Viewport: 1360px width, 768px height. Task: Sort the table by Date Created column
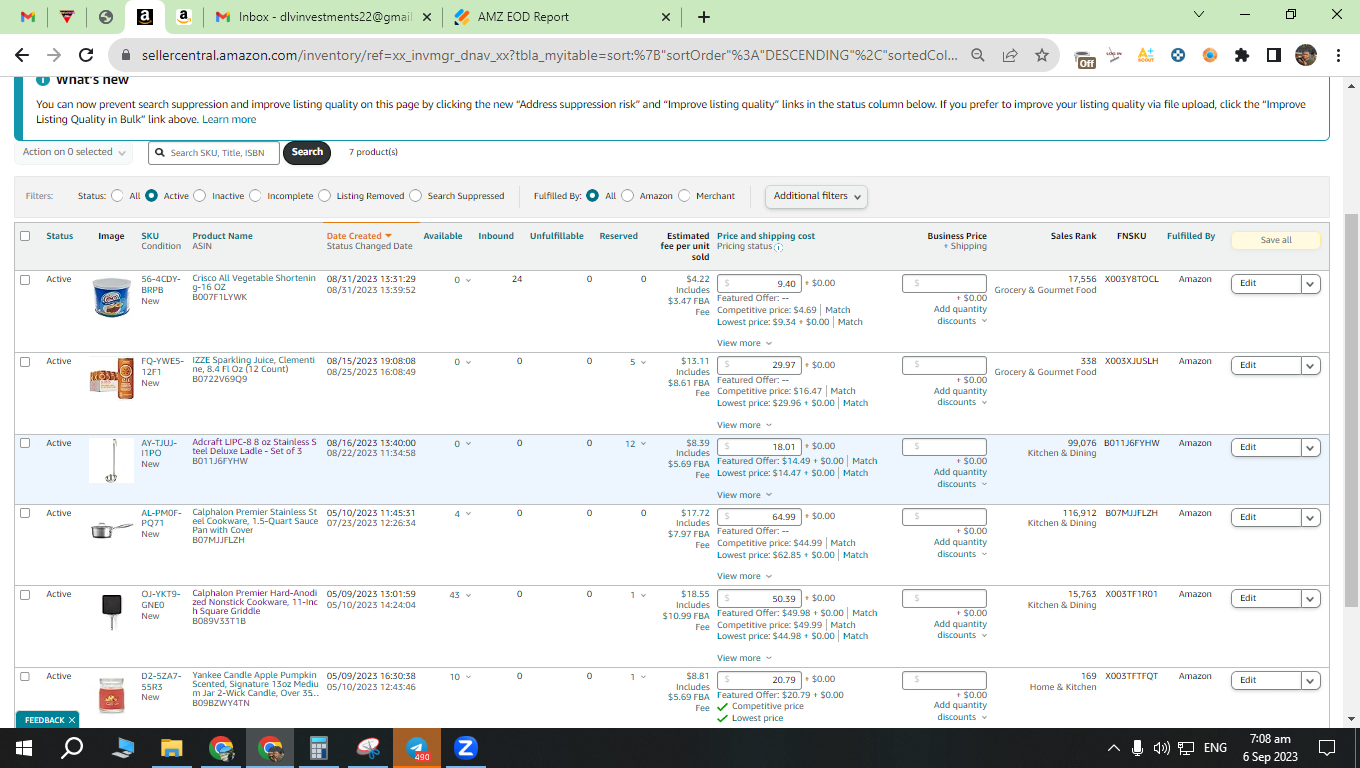[359, 236]
